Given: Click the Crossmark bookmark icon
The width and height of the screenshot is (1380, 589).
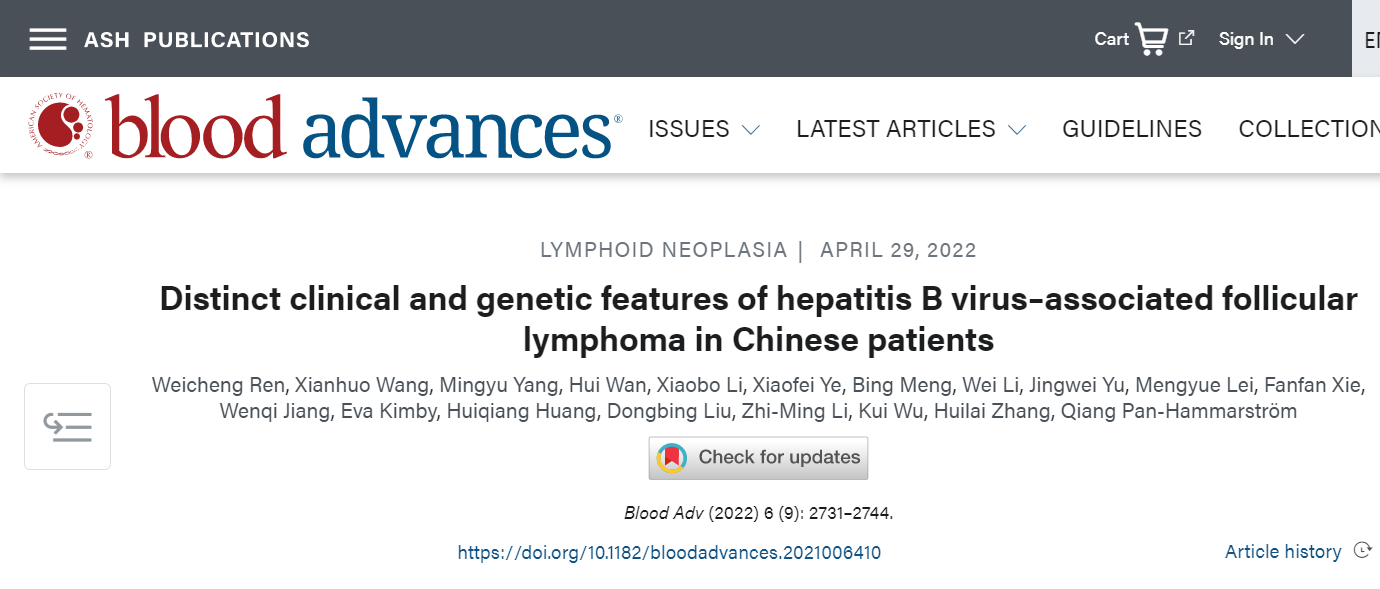Looking at the screenshot, I should pos(672,458).
